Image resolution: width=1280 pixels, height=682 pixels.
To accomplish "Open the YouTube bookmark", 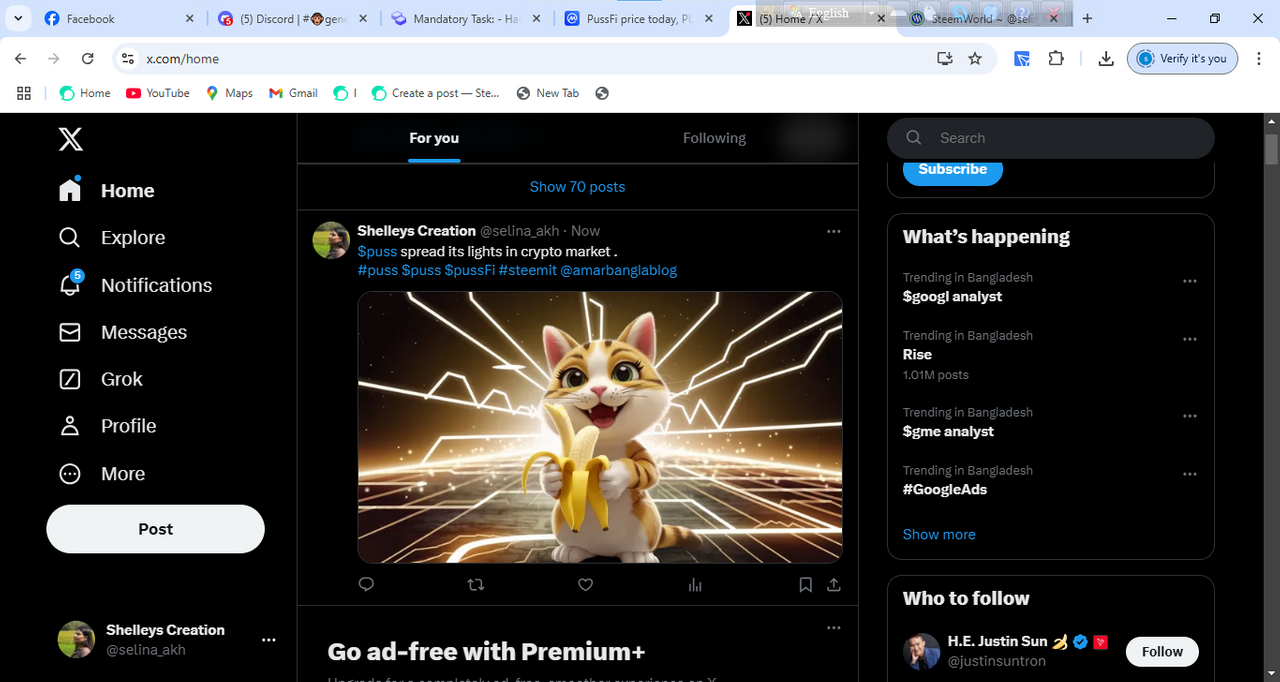I will tap(158, 93).
